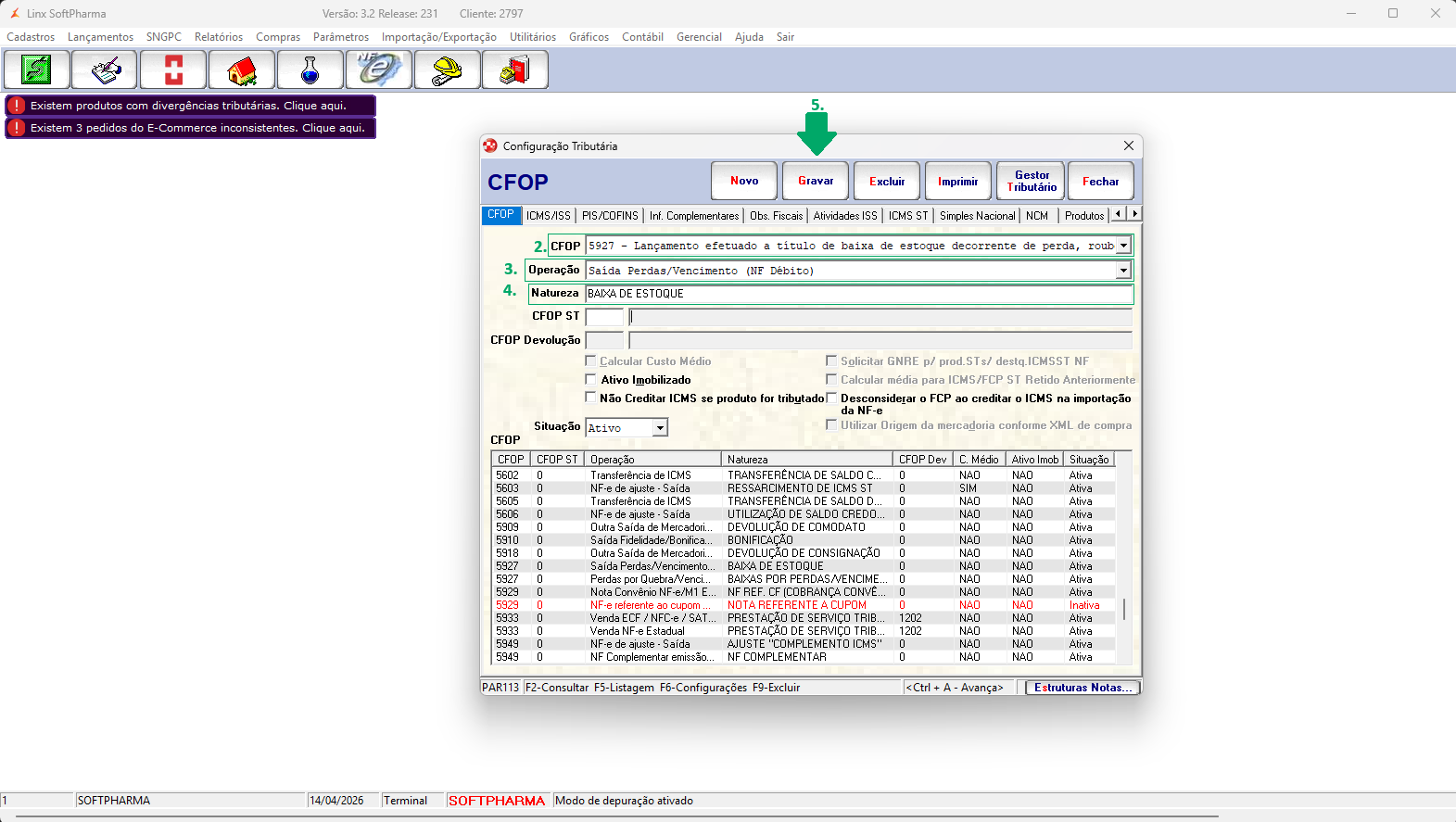This screenshot has width=1456, height=822.
Task: Open the Importação/Exportação menu
Action: click(x=439, y=37)
